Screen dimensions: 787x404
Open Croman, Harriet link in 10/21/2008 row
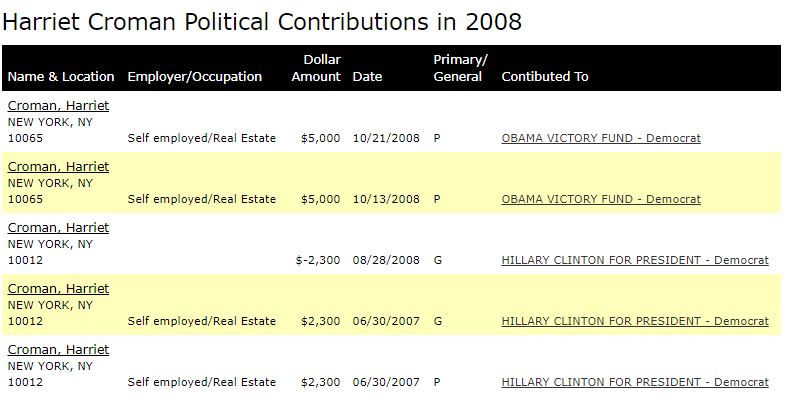[58, 106]
